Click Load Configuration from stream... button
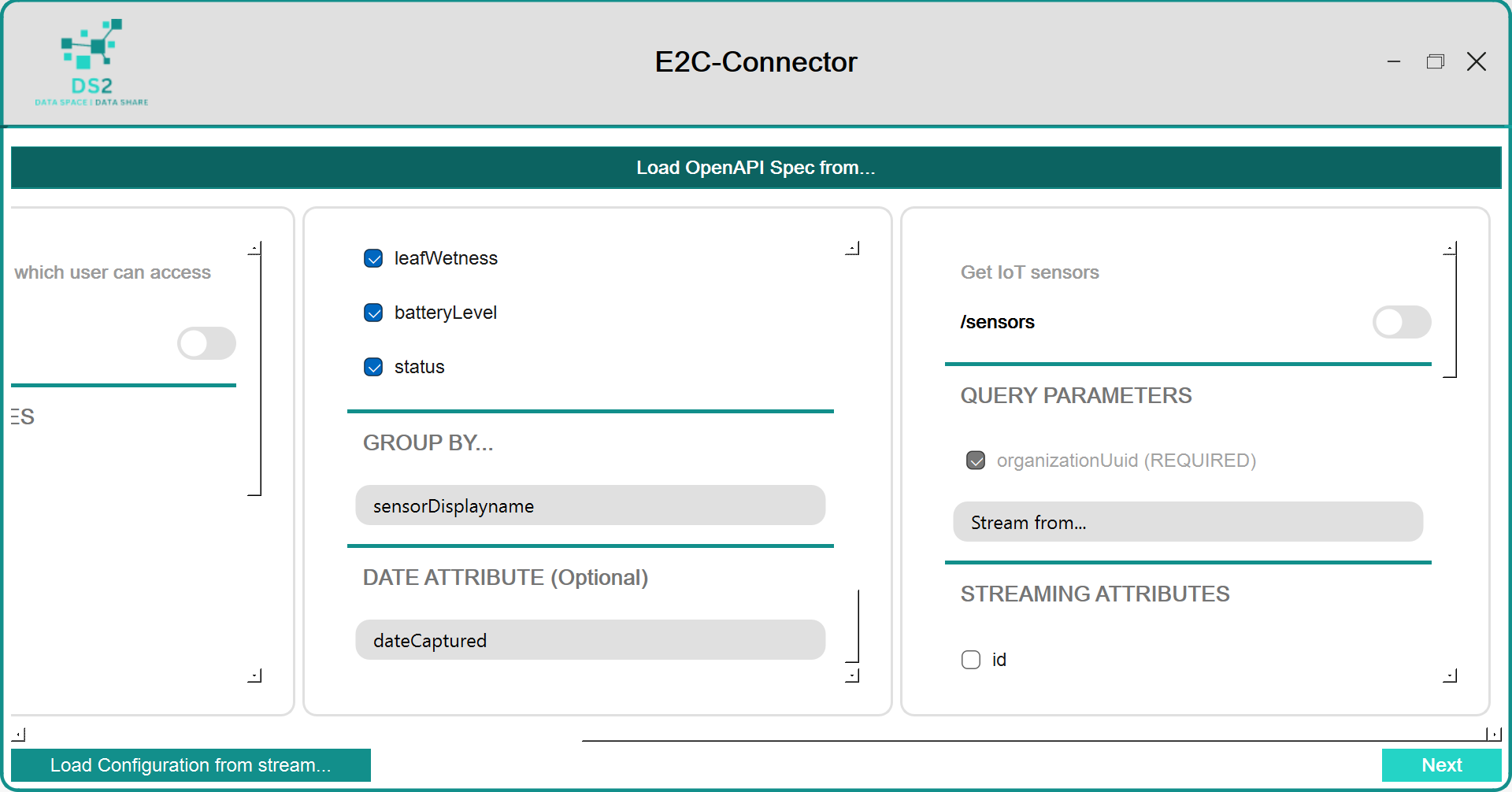Viewport: 1512px width, 792px height. (191, 765)
